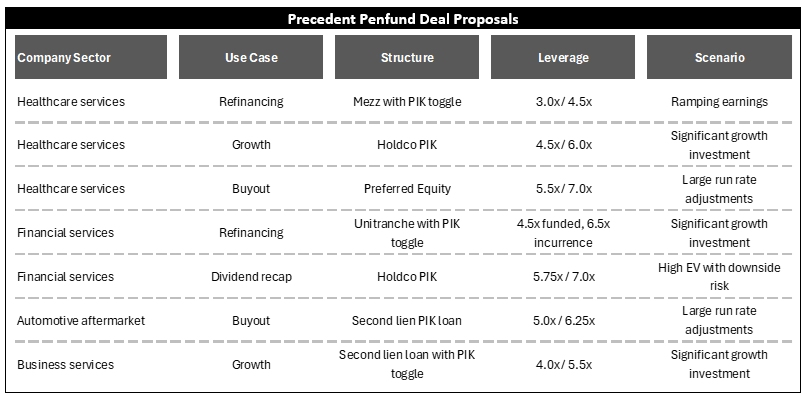Select the Company Sector column header
This screenshot has width=807, height=396.
tap(91, 57)
